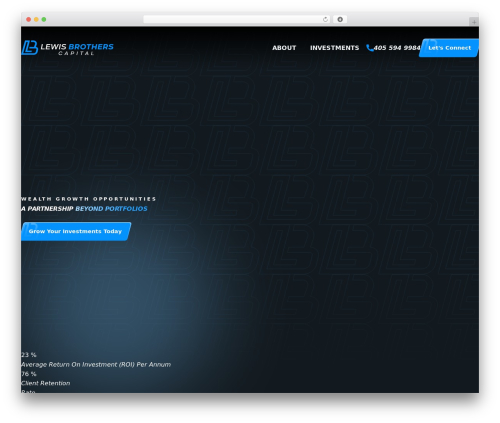The image size is (500, 423).
Task: Click the 'Client Retention' label
Action: point(46,383)
